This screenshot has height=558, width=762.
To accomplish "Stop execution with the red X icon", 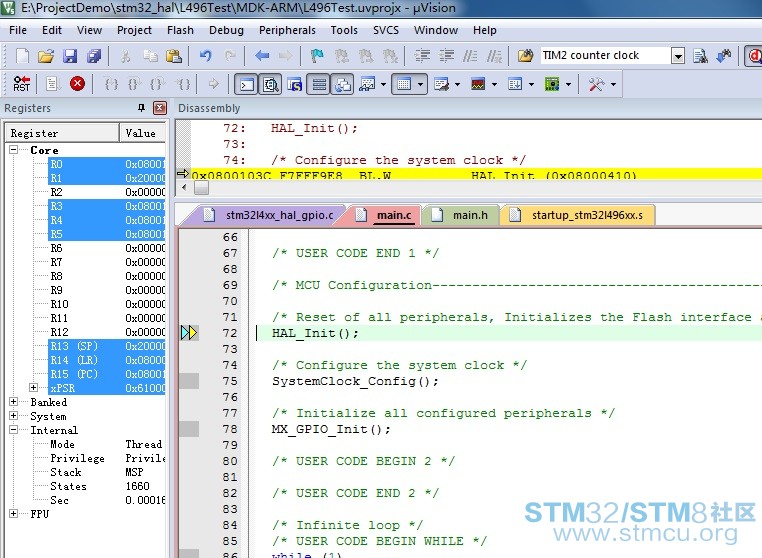I will point(77,84).
